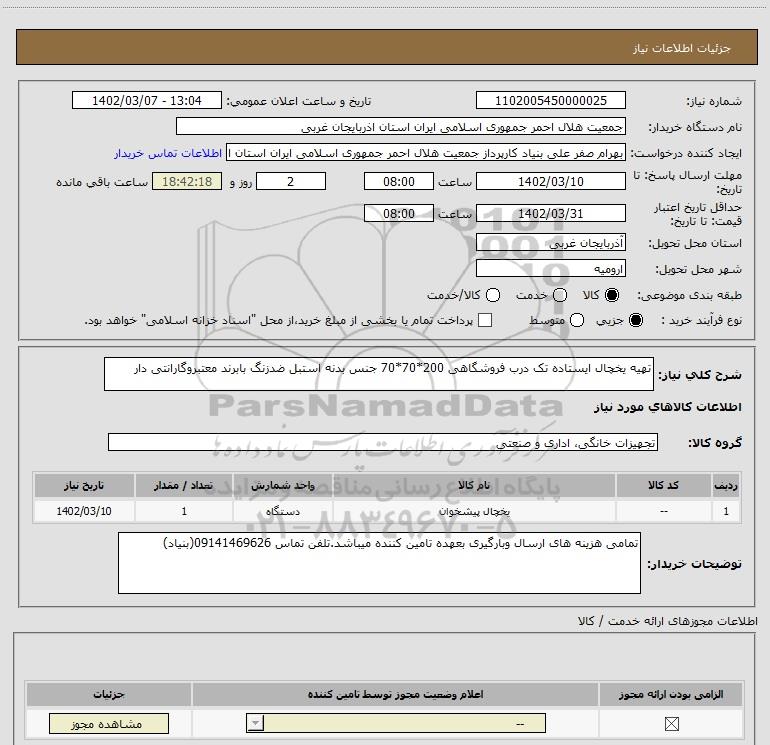The width and height of the screenshot is (770, 745).
Task: Click the نوع فرآیند خرید label
Action: tap(701, 320)
